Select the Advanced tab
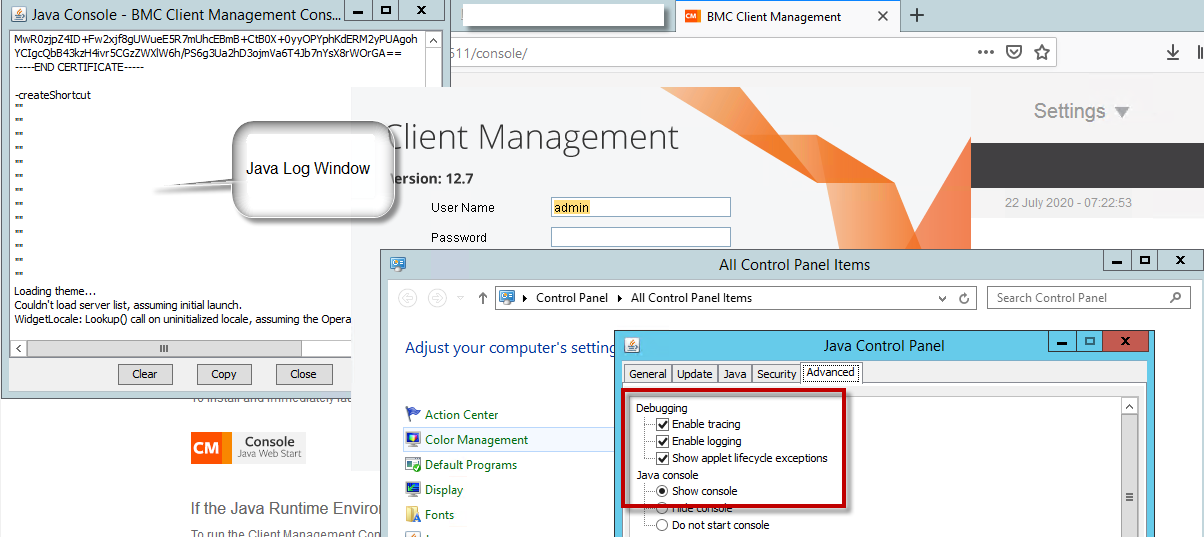The height and width of the screenshot is (537, 1204). click(x=831, y=372)
